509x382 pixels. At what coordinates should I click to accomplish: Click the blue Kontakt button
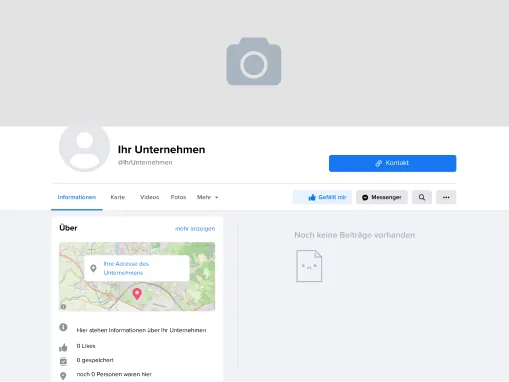click(392, 163)
